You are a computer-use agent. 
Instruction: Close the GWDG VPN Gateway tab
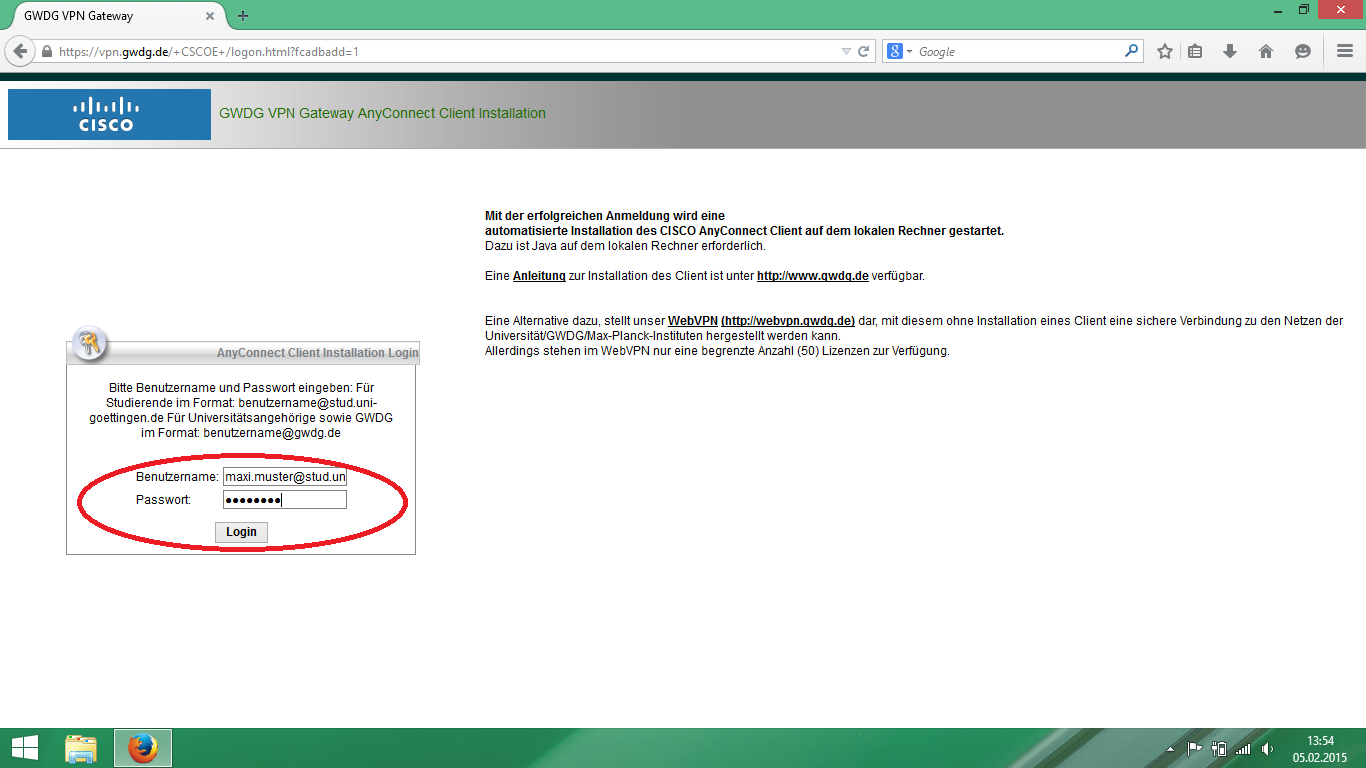pos(209,16)
